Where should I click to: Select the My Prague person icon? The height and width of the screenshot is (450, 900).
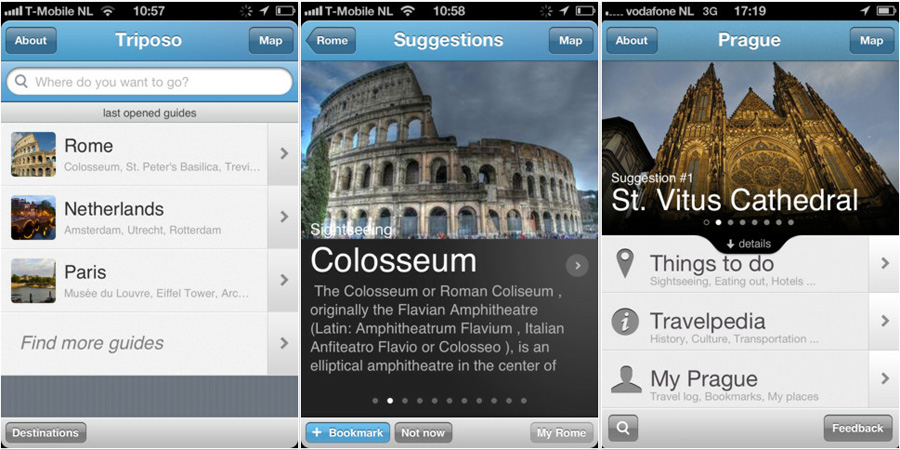click(626, 379)
